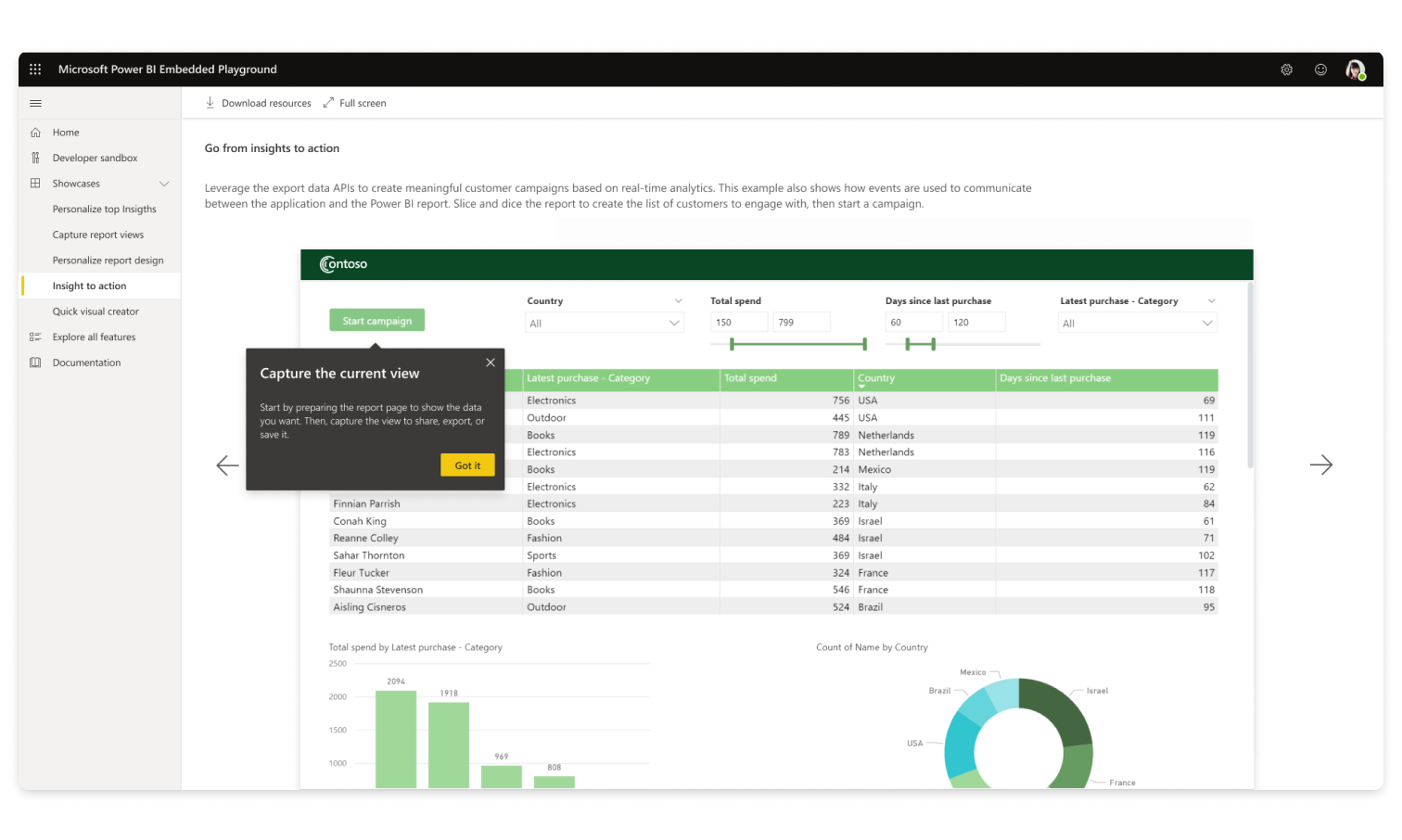Select the Sahar Thornton row
The height and width of the screenshot is (840, 1402).
pos(773,556)
